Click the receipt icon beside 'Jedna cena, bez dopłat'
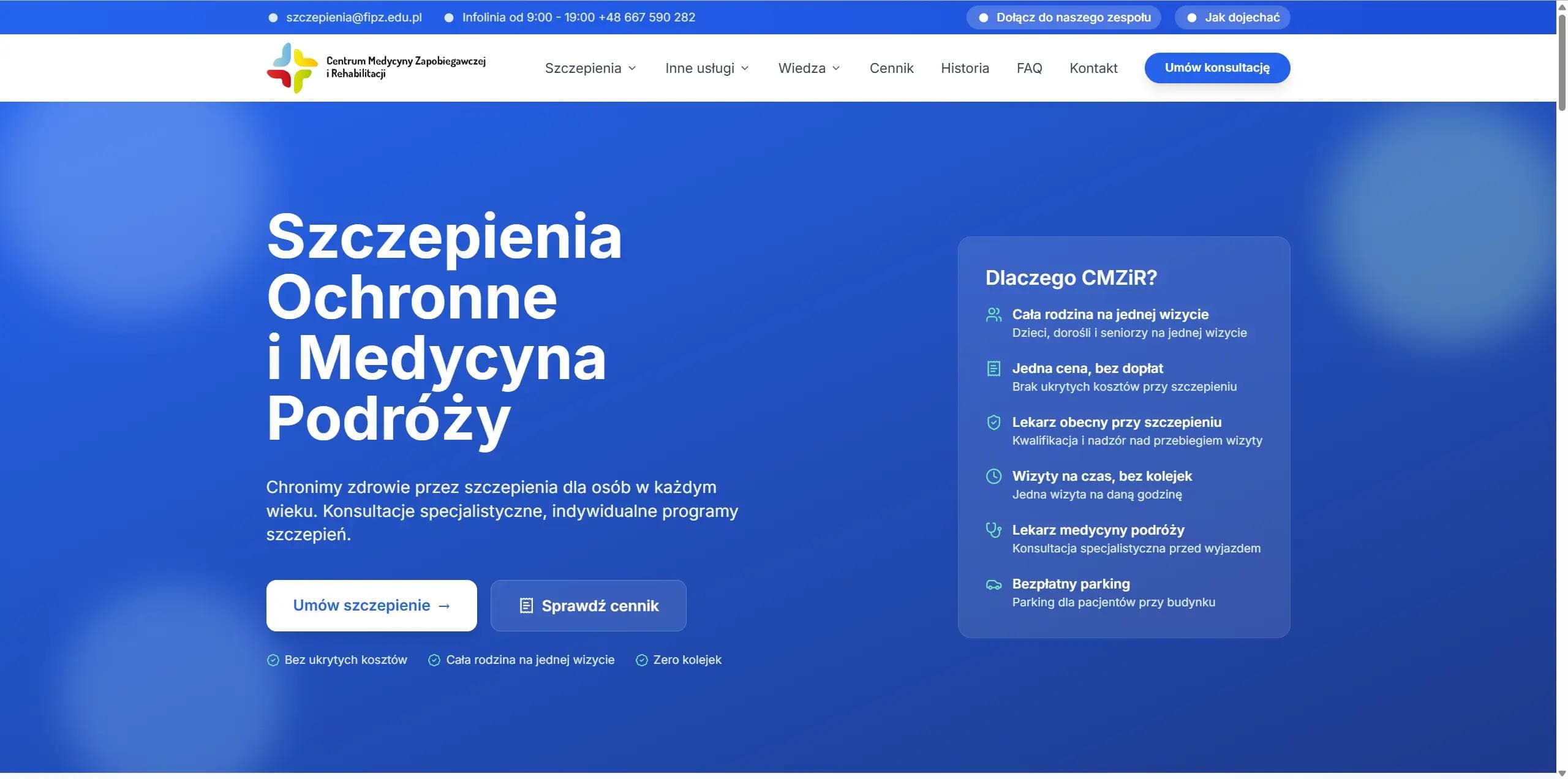 993,369
